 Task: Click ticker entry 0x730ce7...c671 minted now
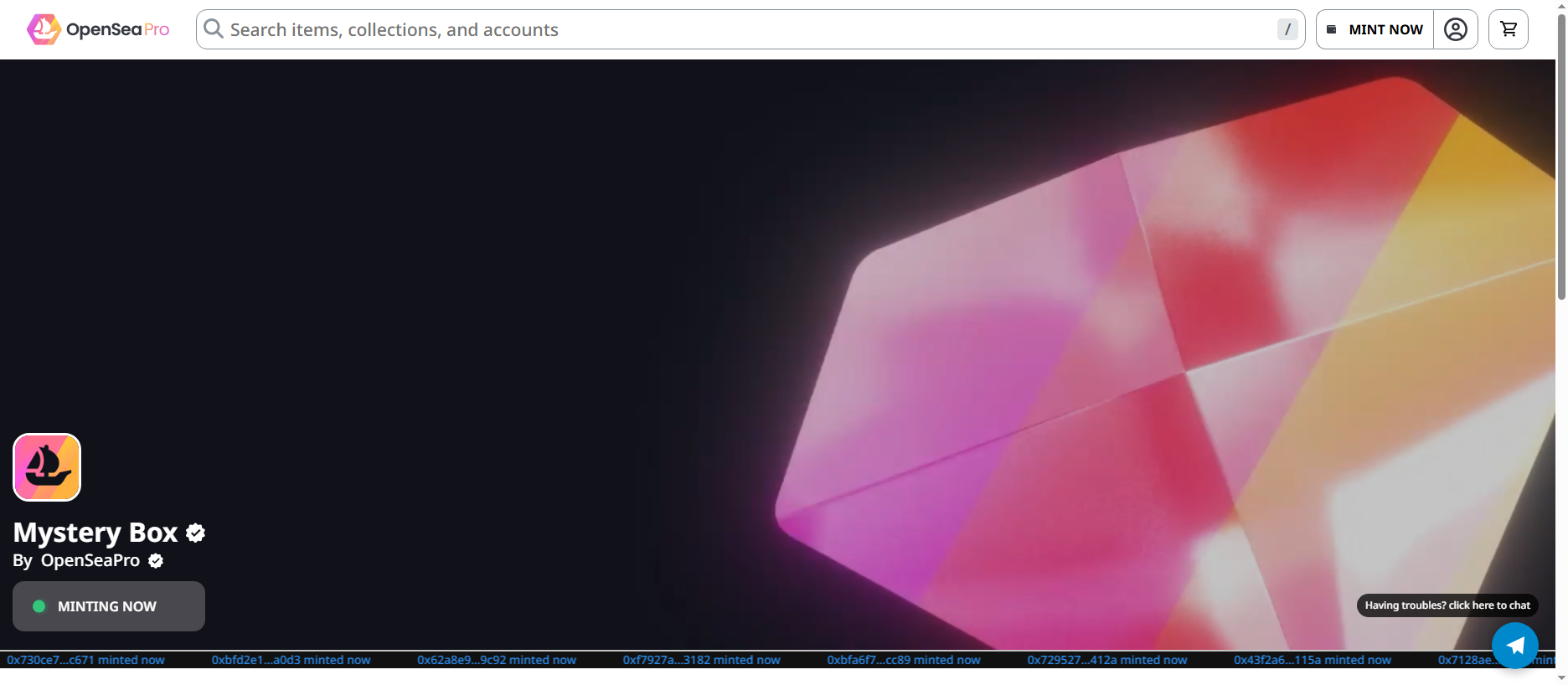(86, 660)
